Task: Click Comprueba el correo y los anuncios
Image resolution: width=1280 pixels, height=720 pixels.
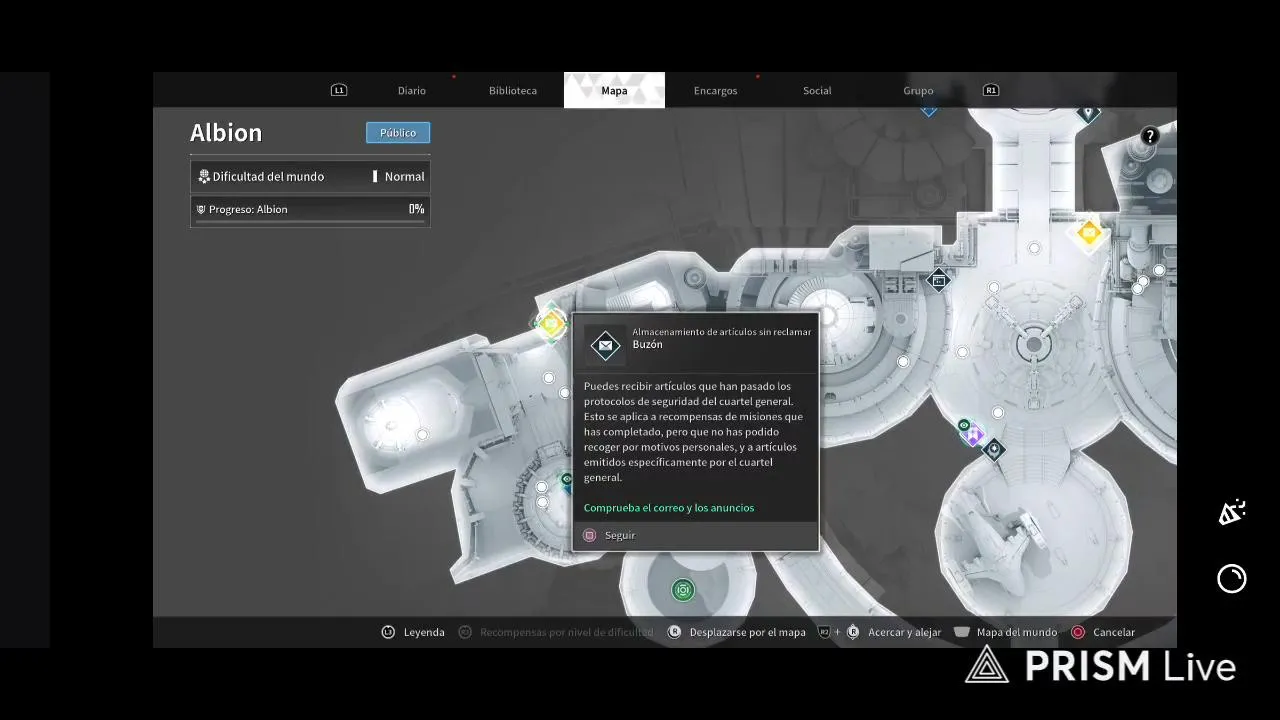Action: tap(669, 508)
